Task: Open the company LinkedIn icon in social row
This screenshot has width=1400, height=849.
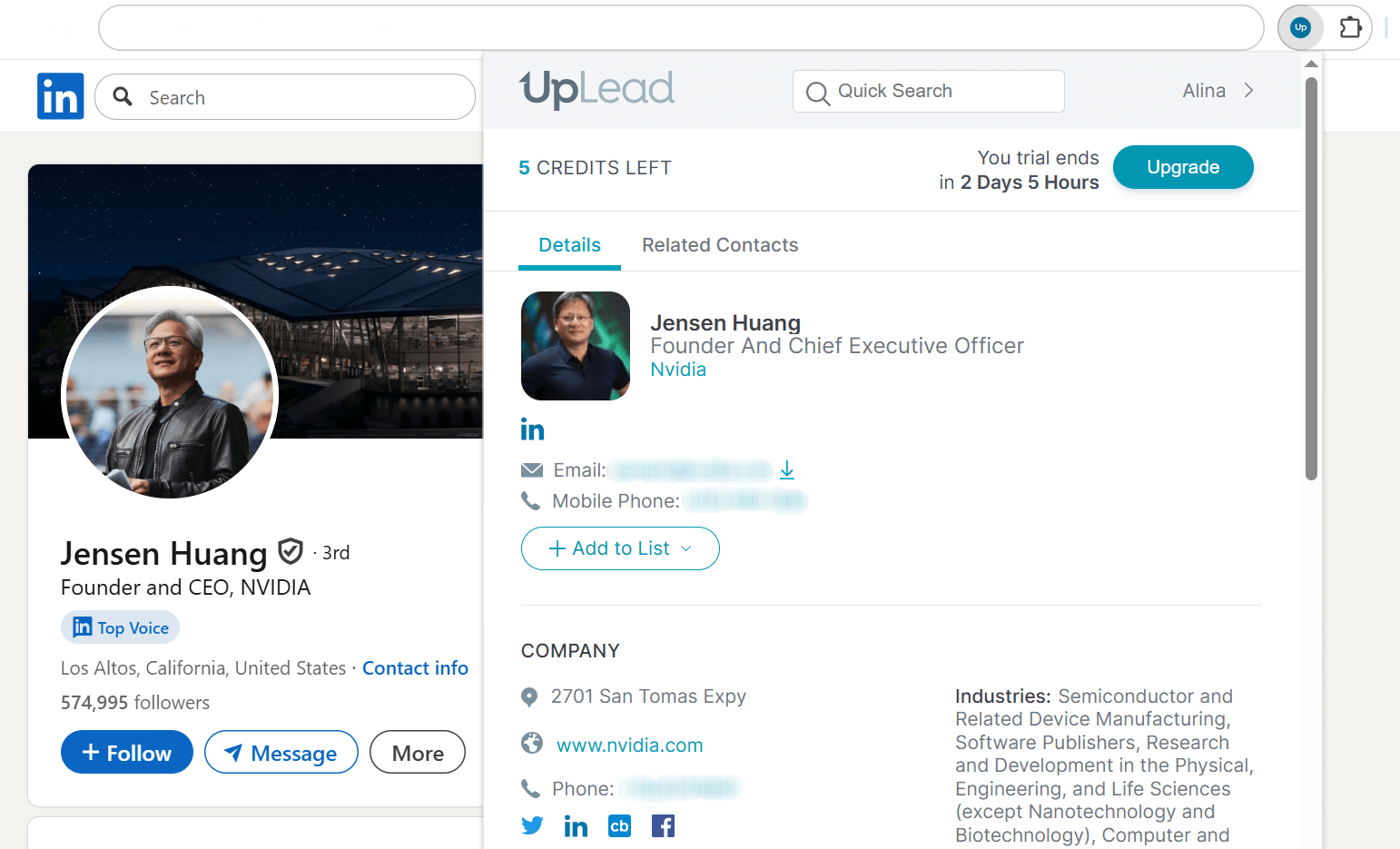Action: click(x=576, y=825)
